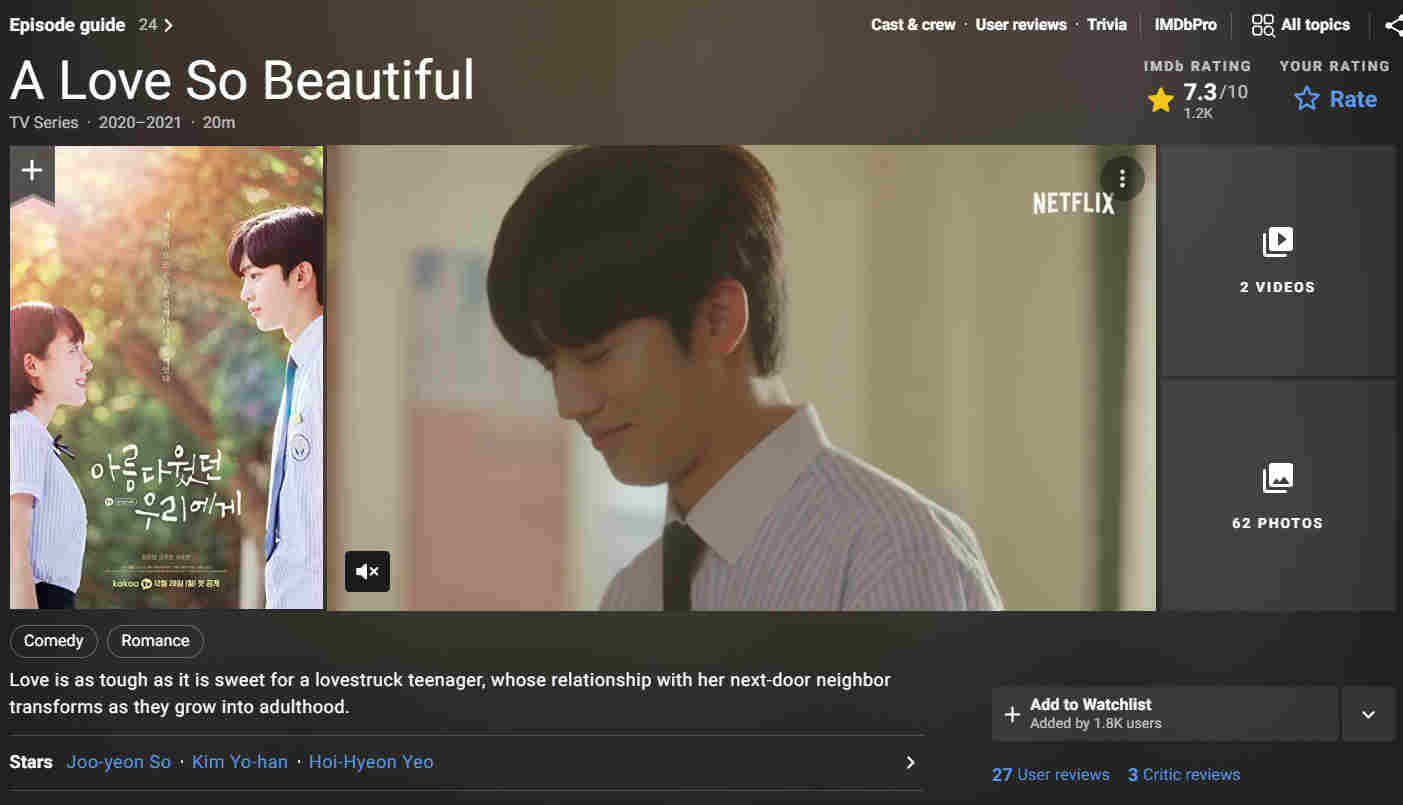Click the plot summary text
The height and width of the screenshot is (805, 1403).
pyautogui.click(x=450, y=693)
